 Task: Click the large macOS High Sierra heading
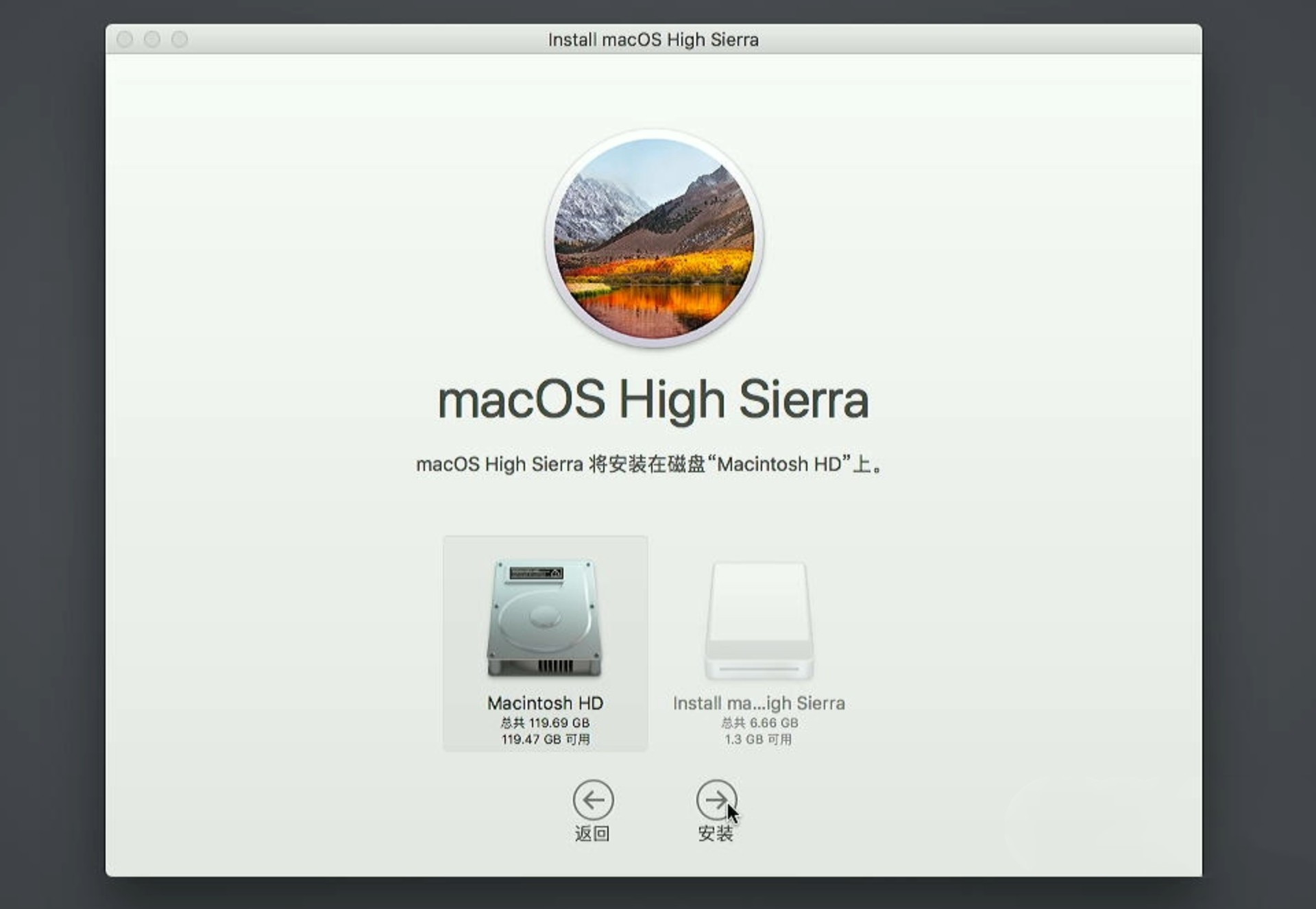click(x=653, y=400)
